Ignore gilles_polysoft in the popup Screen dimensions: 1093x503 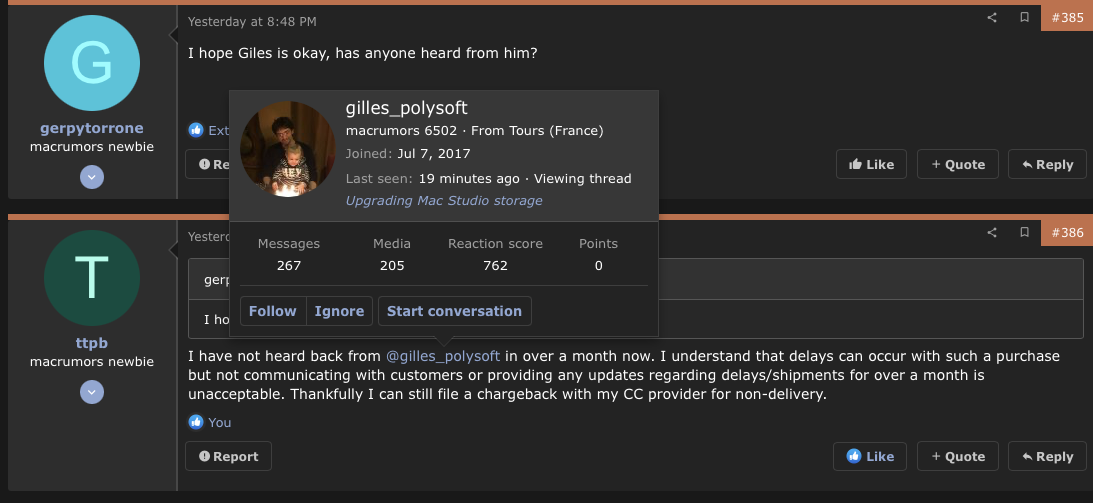[339, 311]
